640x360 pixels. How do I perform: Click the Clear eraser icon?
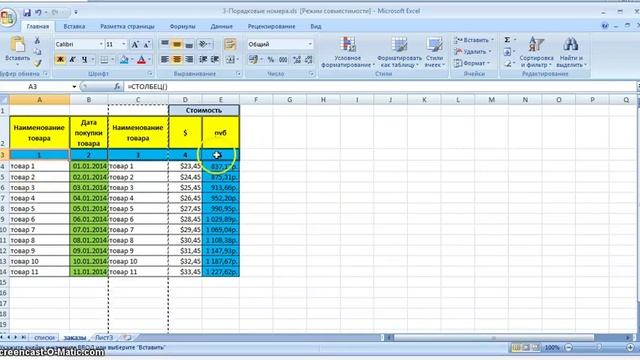pyautogui.click(x=507, y=64)
